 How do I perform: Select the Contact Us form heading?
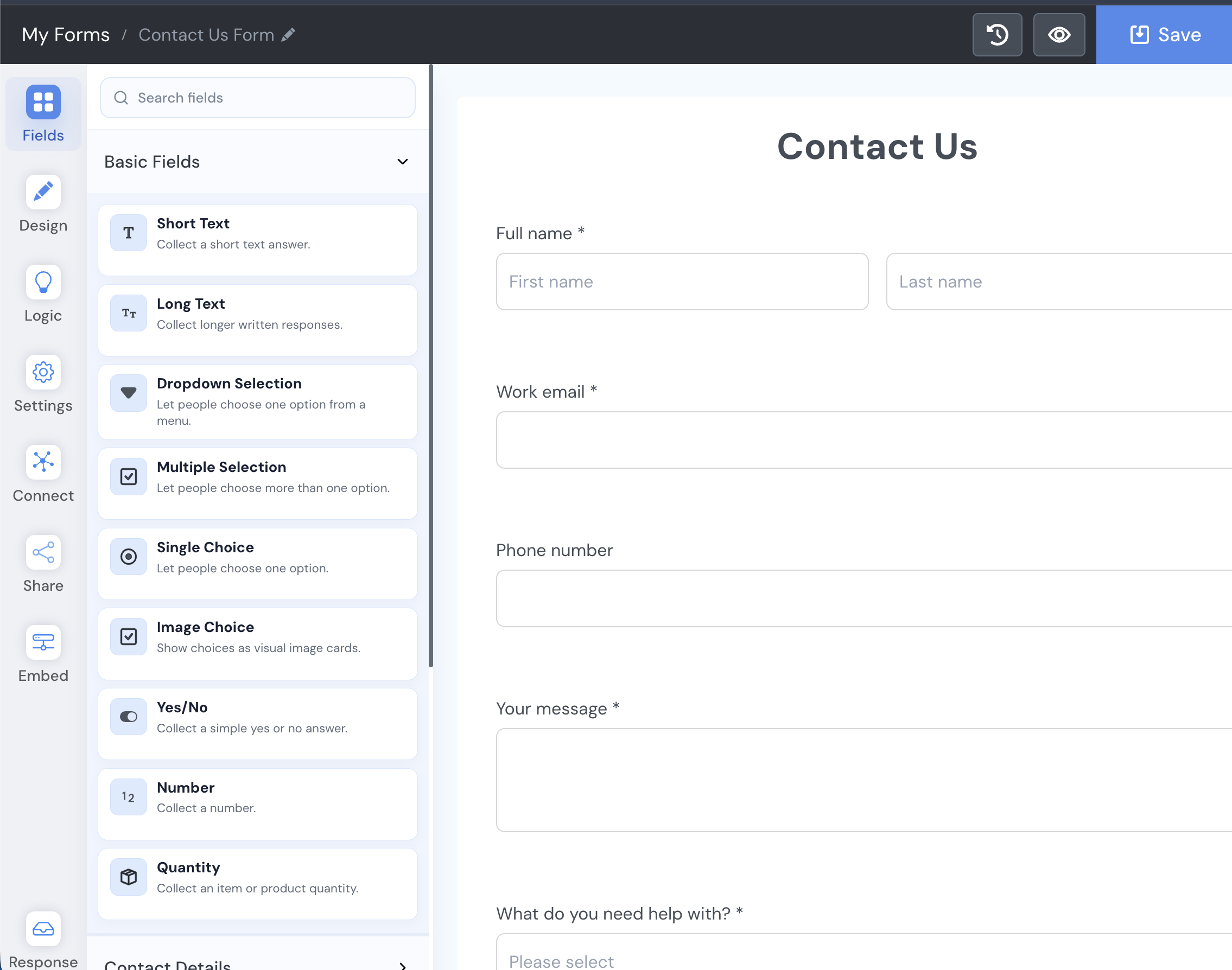point(877,146)
